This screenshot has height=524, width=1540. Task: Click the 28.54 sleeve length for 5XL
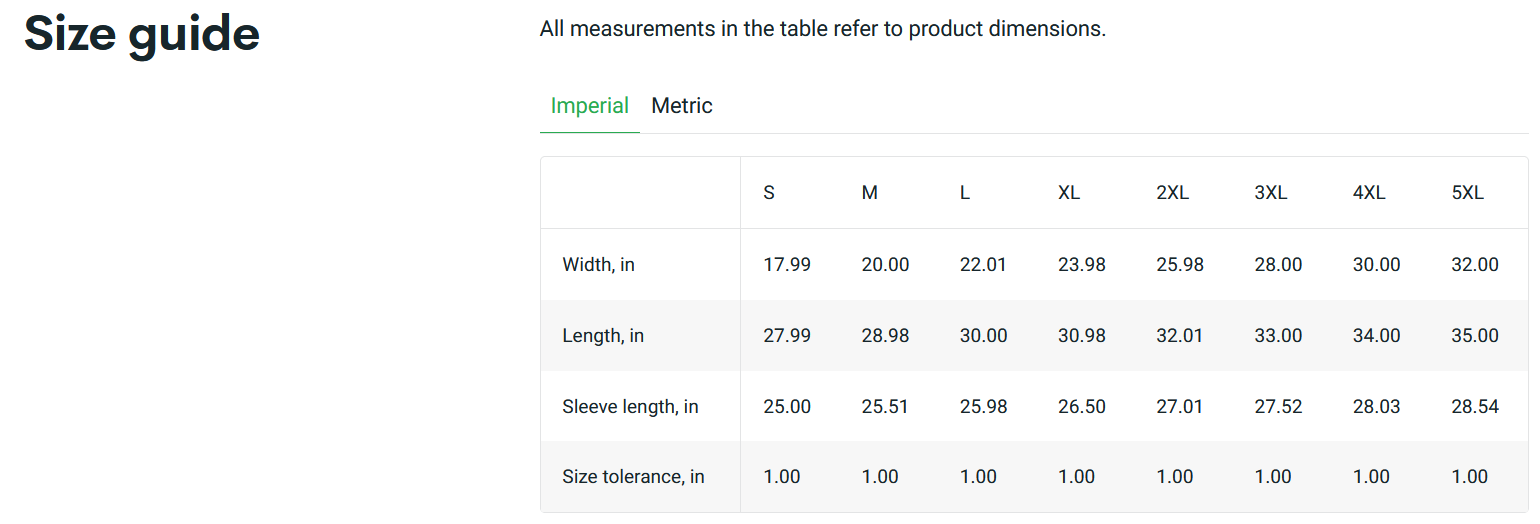pos(1475,407)
